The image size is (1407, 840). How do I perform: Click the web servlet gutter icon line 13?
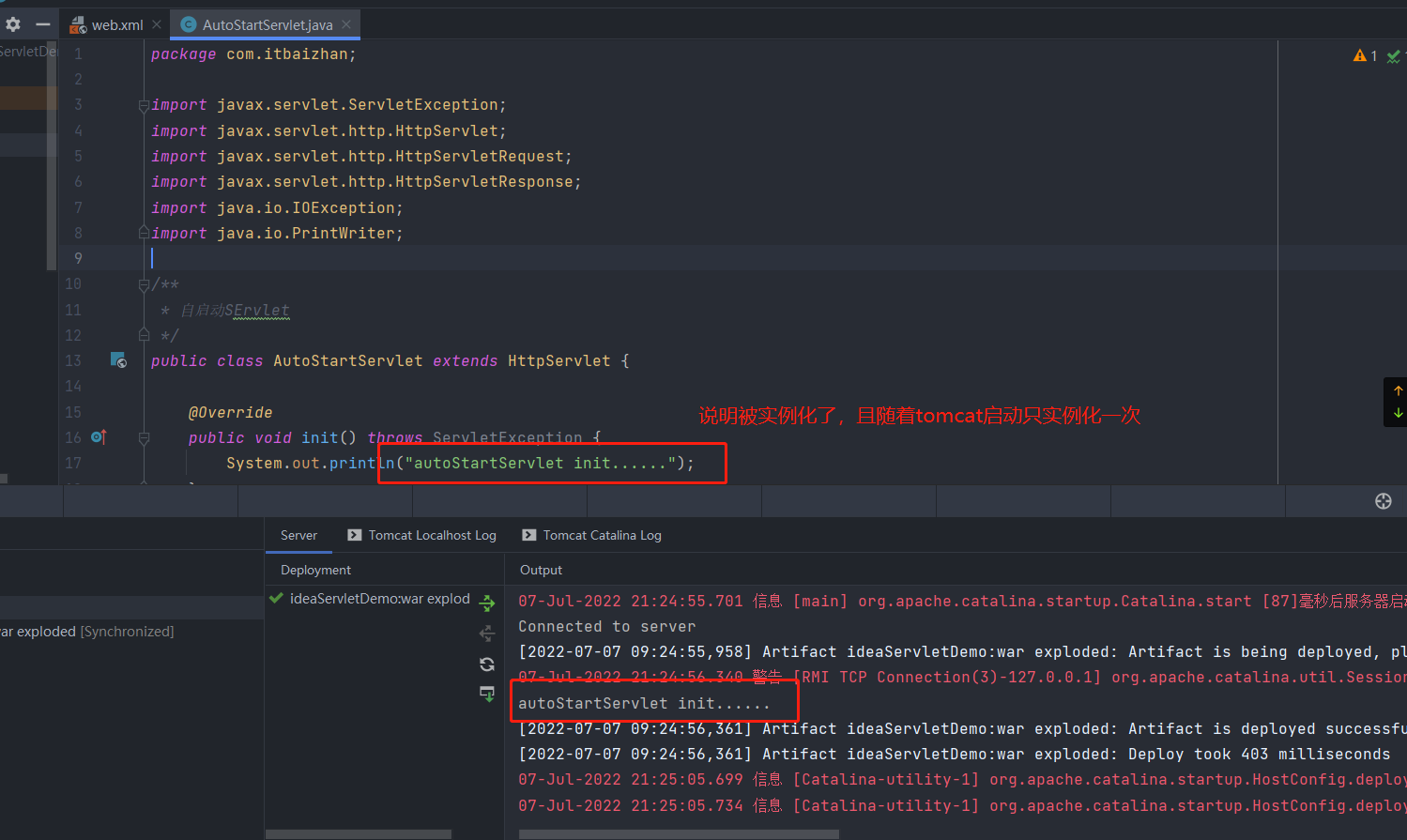point(118,360)
